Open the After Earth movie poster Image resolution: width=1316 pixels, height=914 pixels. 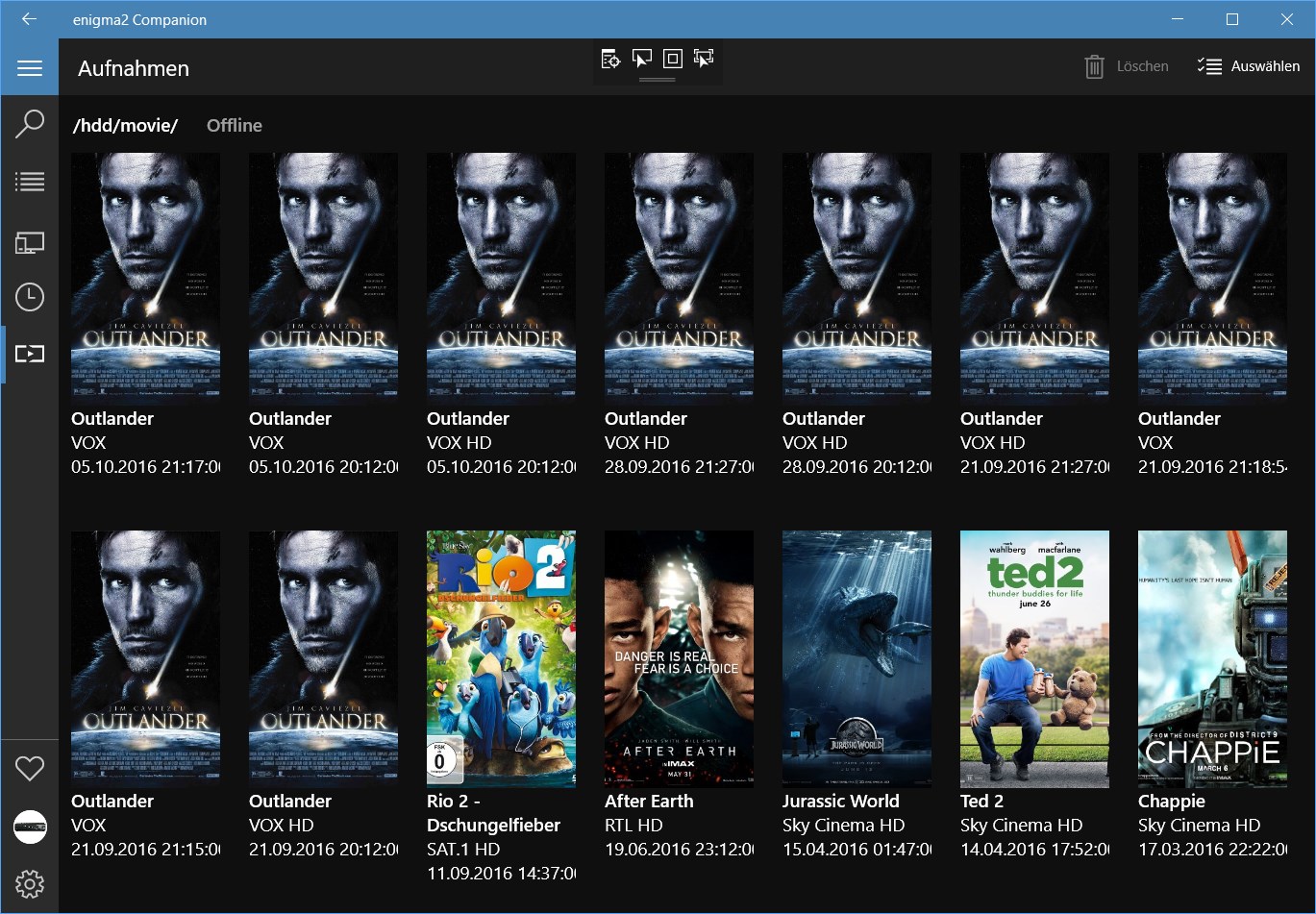679,659
